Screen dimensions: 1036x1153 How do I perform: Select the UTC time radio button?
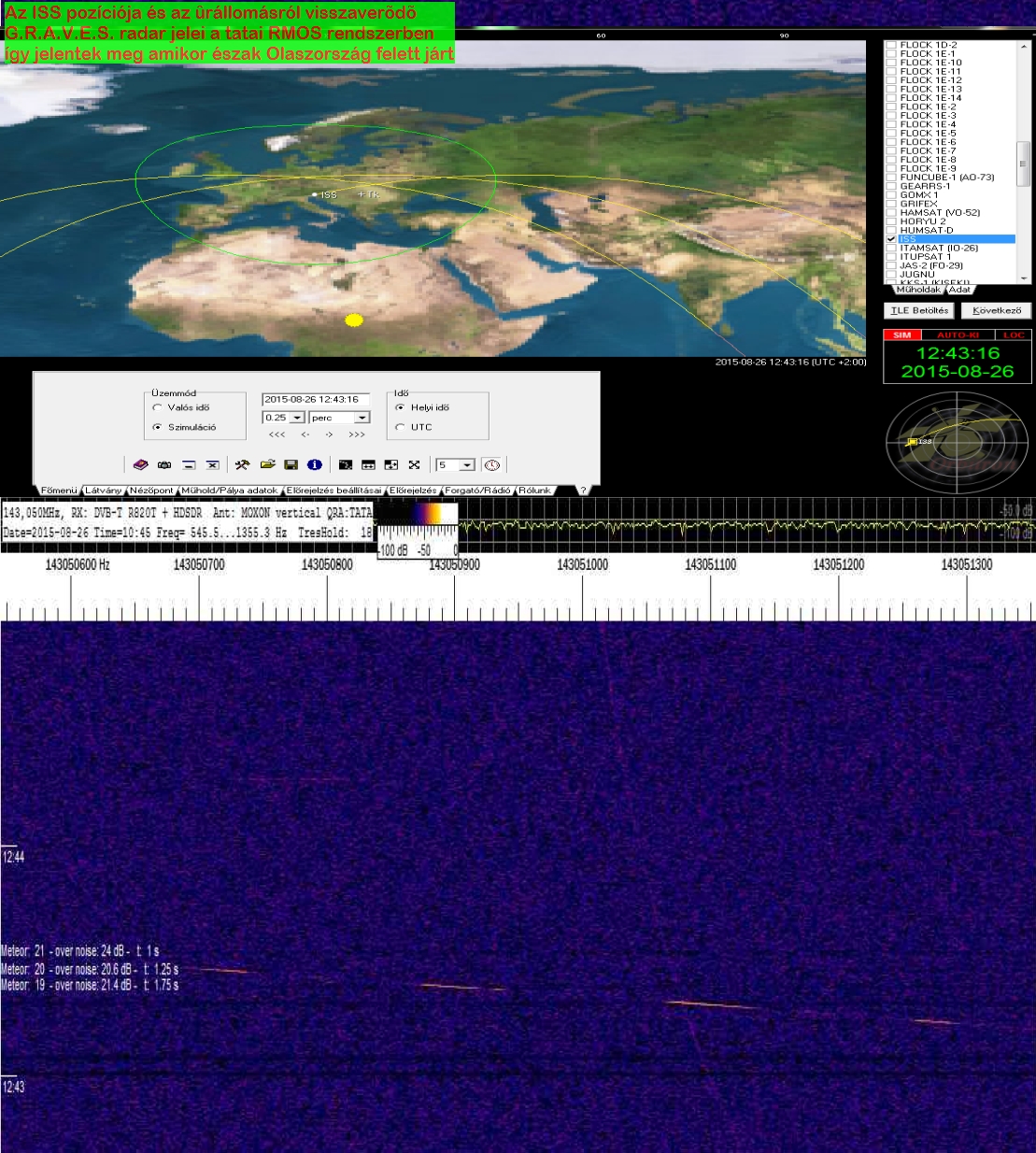click(x=400, y=427)
